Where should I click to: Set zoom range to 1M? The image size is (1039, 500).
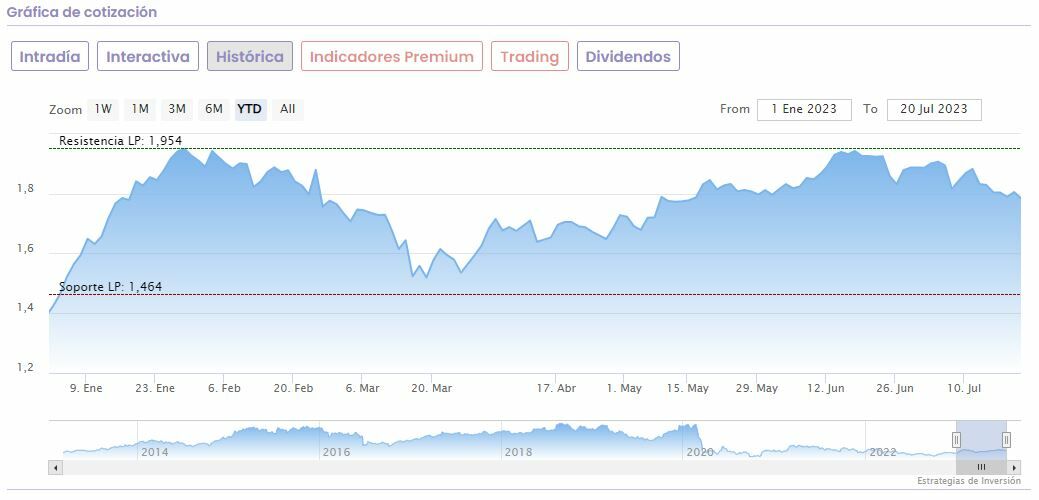click(x=140, y=109)
